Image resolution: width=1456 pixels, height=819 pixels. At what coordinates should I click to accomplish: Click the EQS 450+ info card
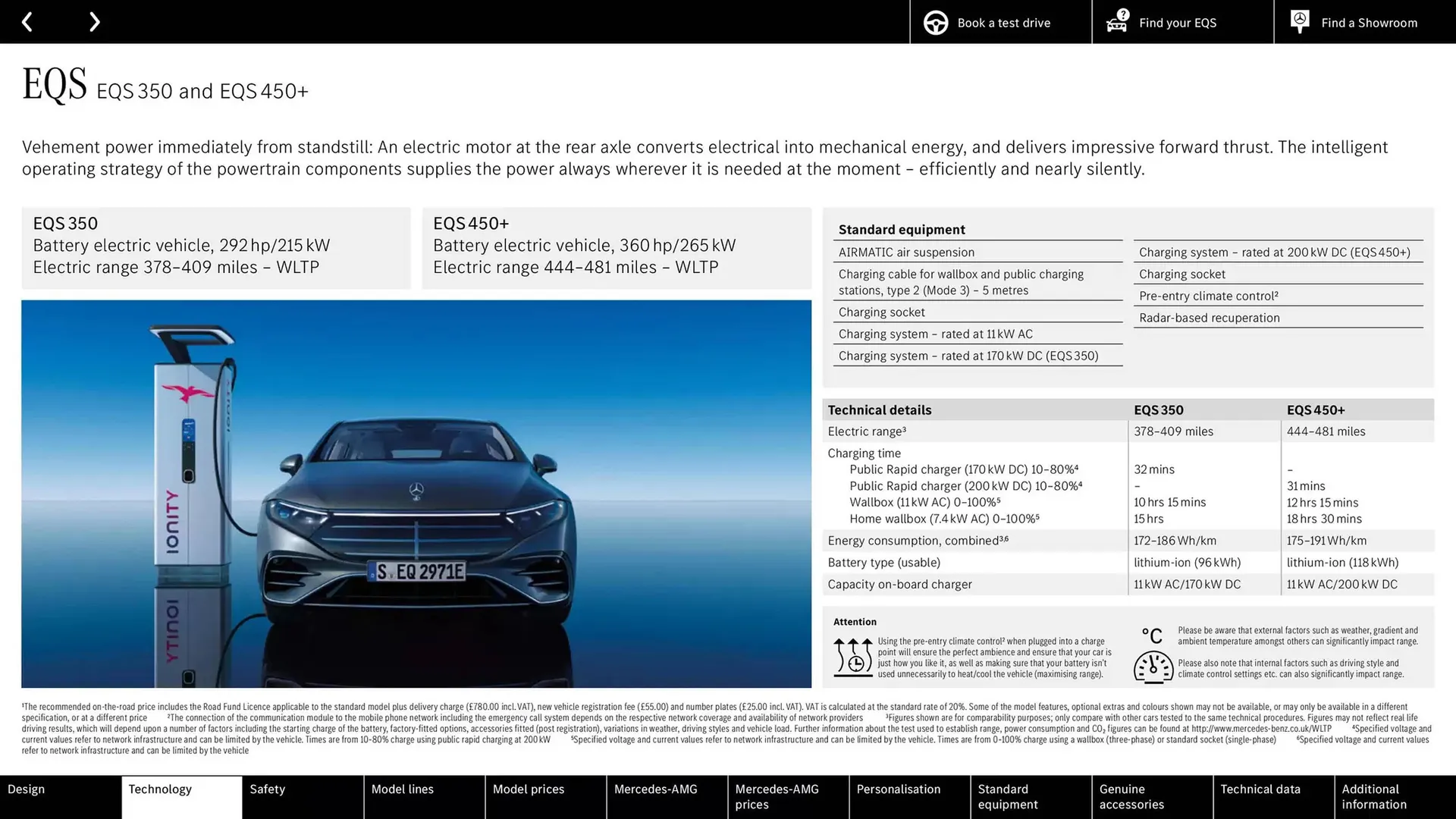point(616,247)
